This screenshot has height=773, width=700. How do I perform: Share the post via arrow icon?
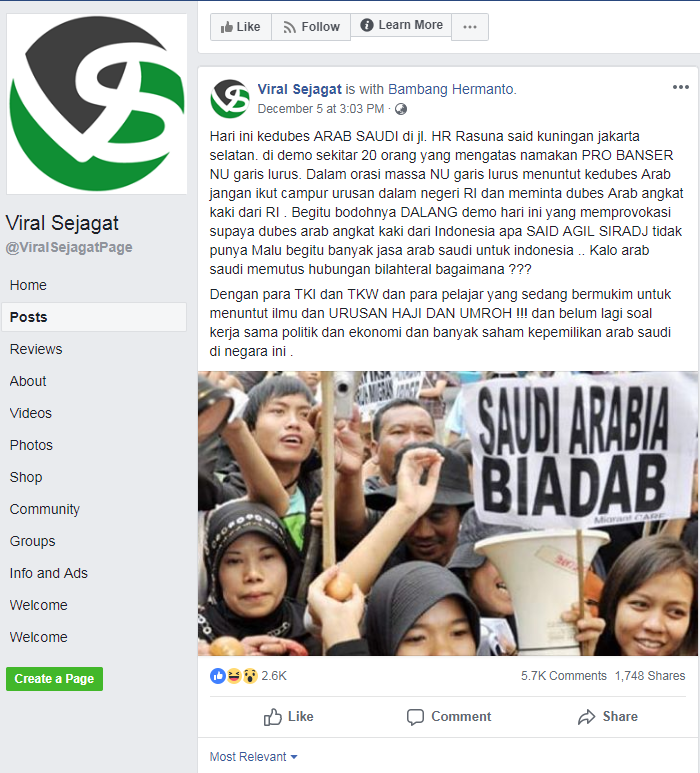click(x=608, y=717)
